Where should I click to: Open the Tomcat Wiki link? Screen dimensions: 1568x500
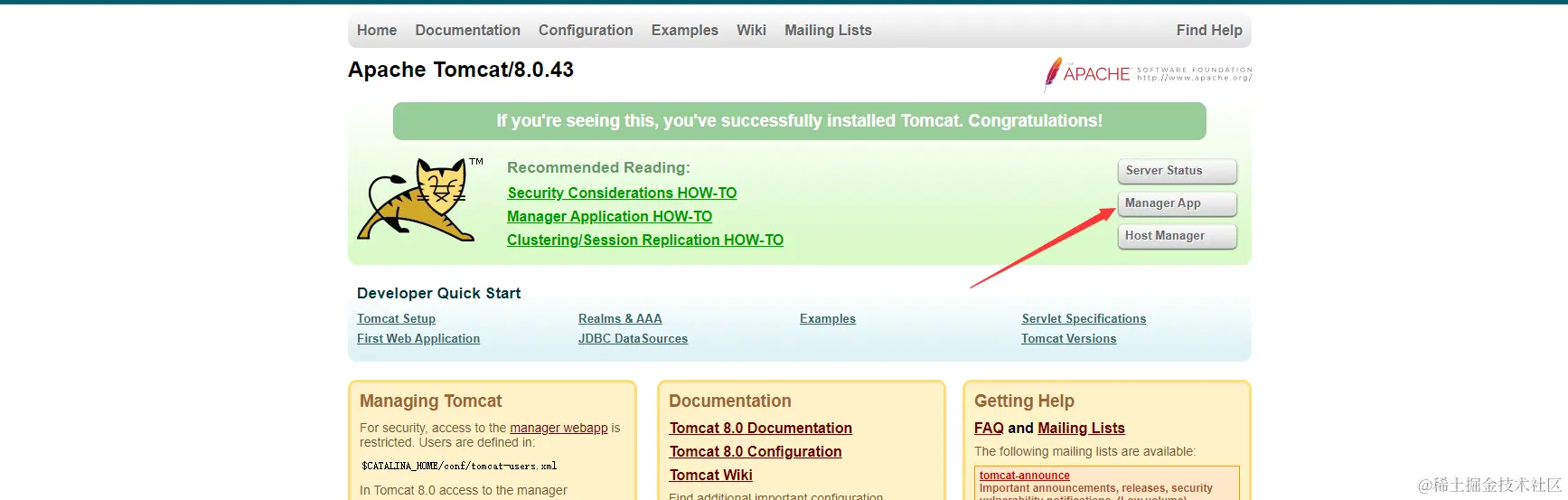(710, 475)
